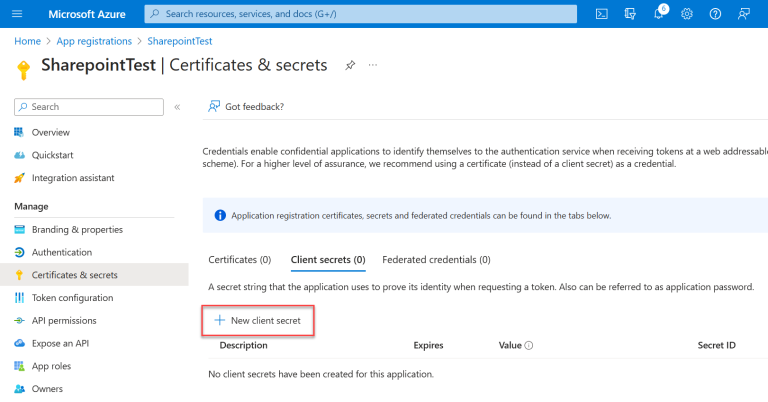Open the Azure portal hamburger menu
The width and height of the screenshot is (768, 402).
tap(17, 14)
